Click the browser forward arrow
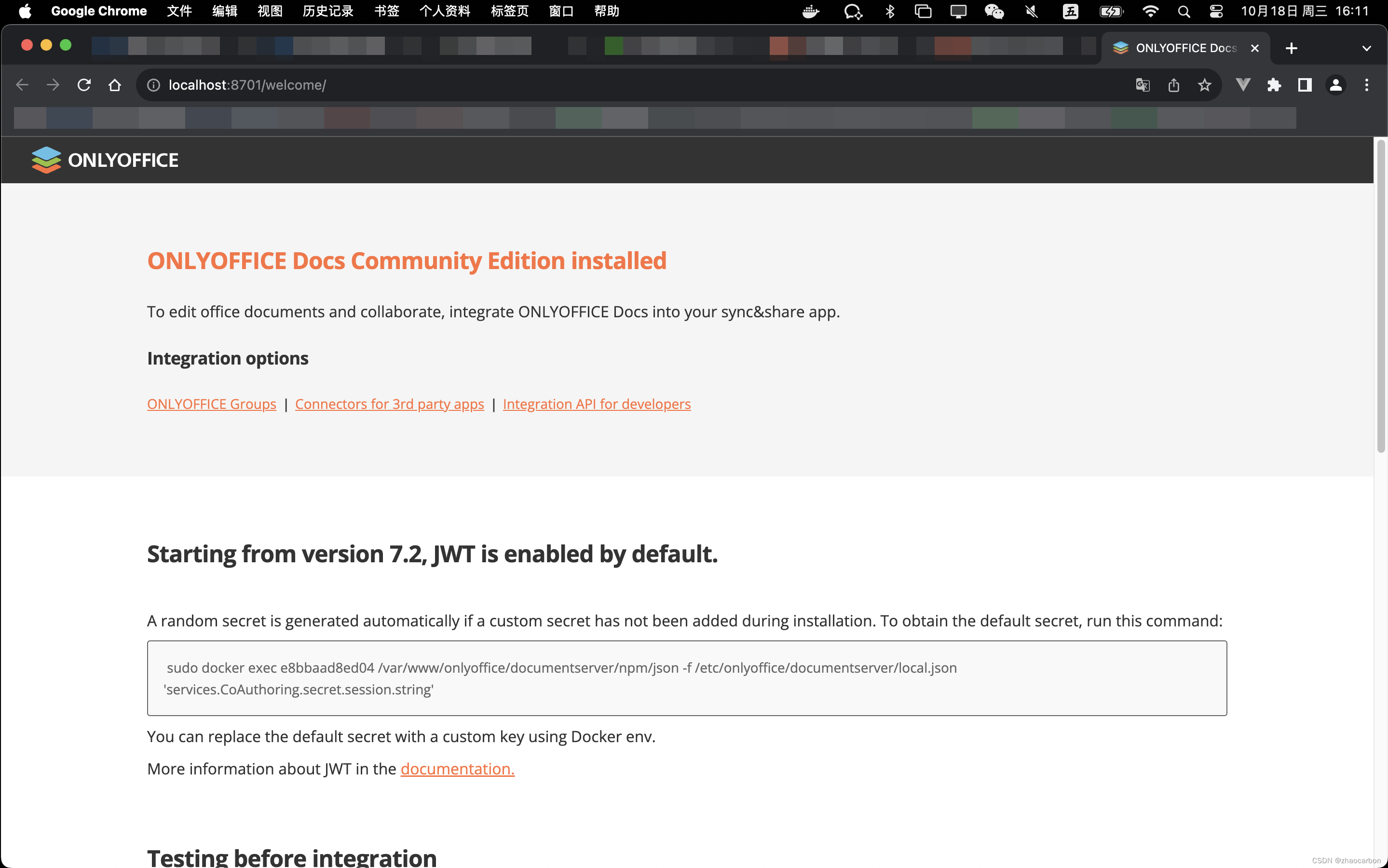 click(x=53, y=85)
